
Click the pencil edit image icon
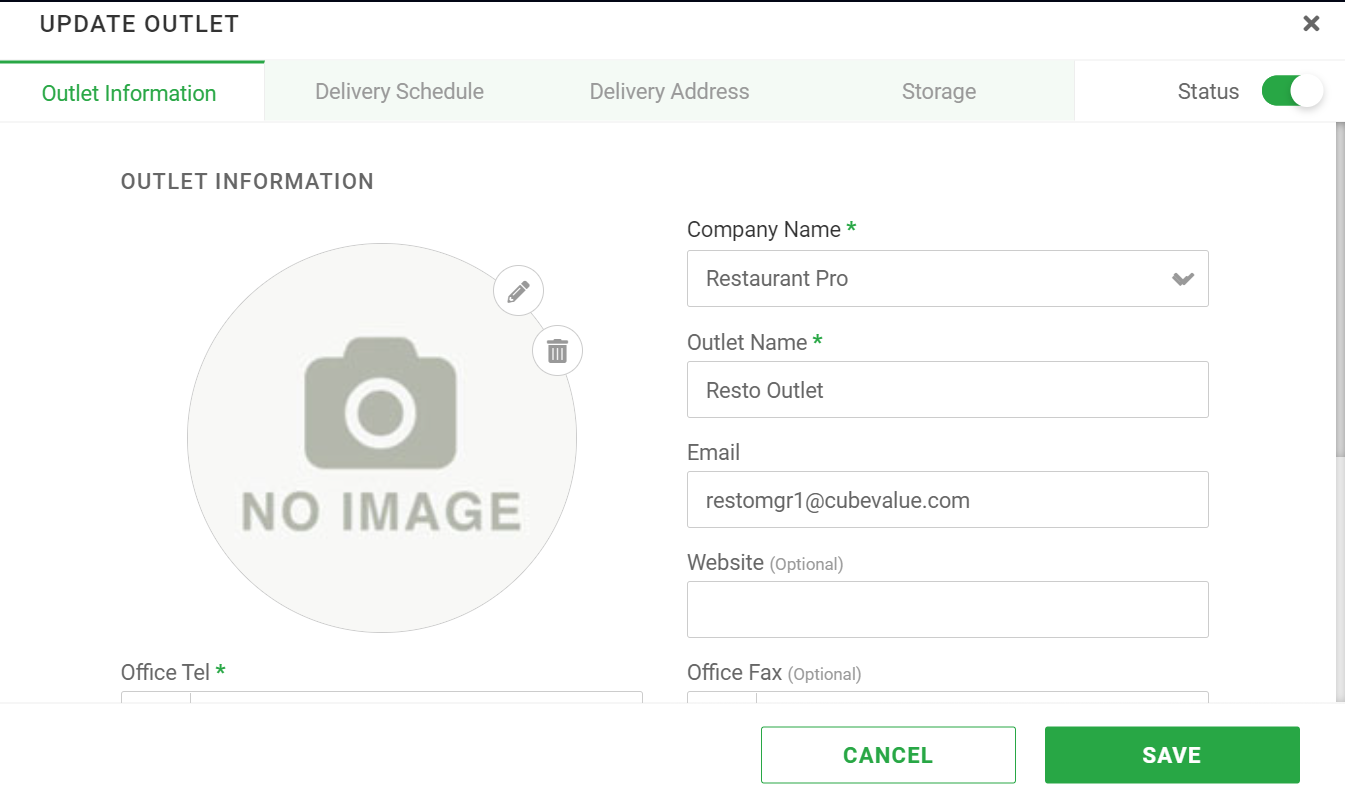point(518,292)
